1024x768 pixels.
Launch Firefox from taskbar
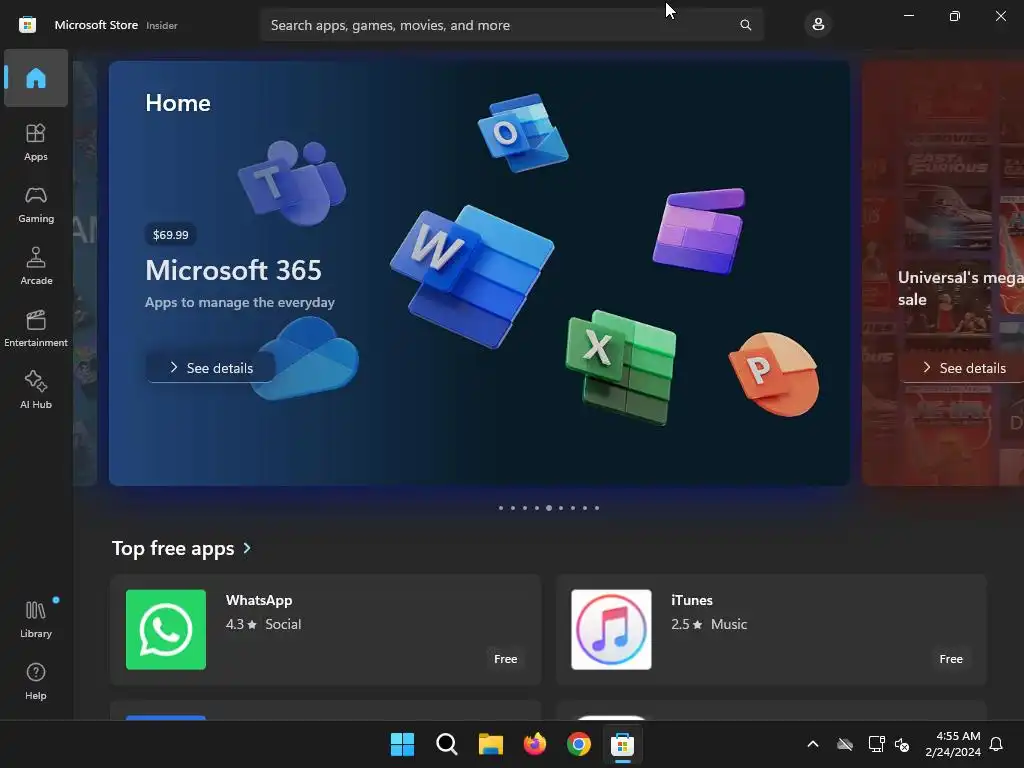[535, 744]
